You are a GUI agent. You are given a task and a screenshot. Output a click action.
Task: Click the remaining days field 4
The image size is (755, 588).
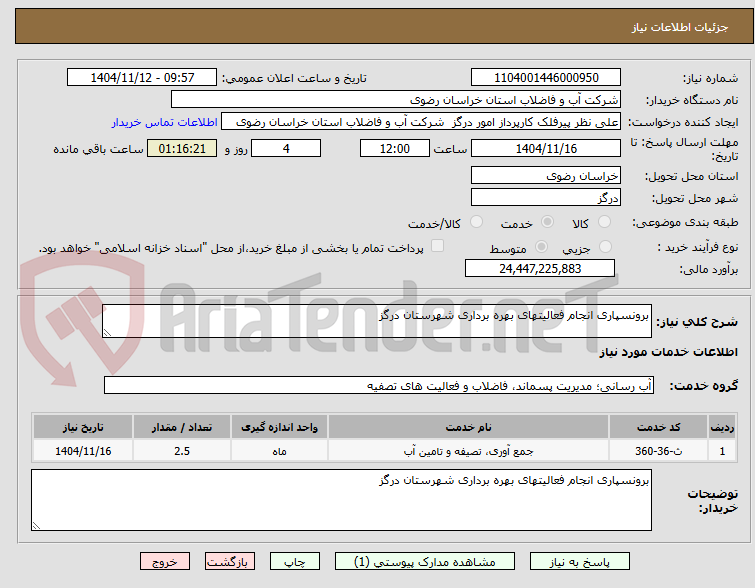coord(286,148)
